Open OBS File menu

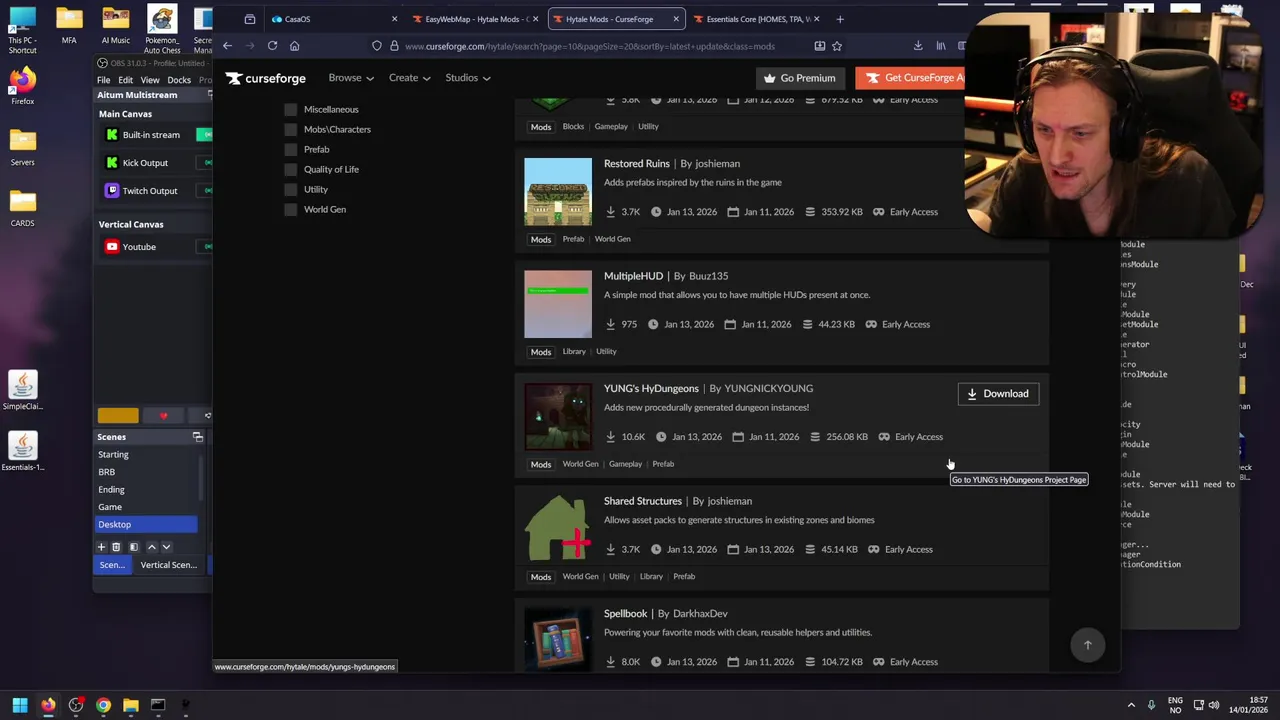[104, 80]
